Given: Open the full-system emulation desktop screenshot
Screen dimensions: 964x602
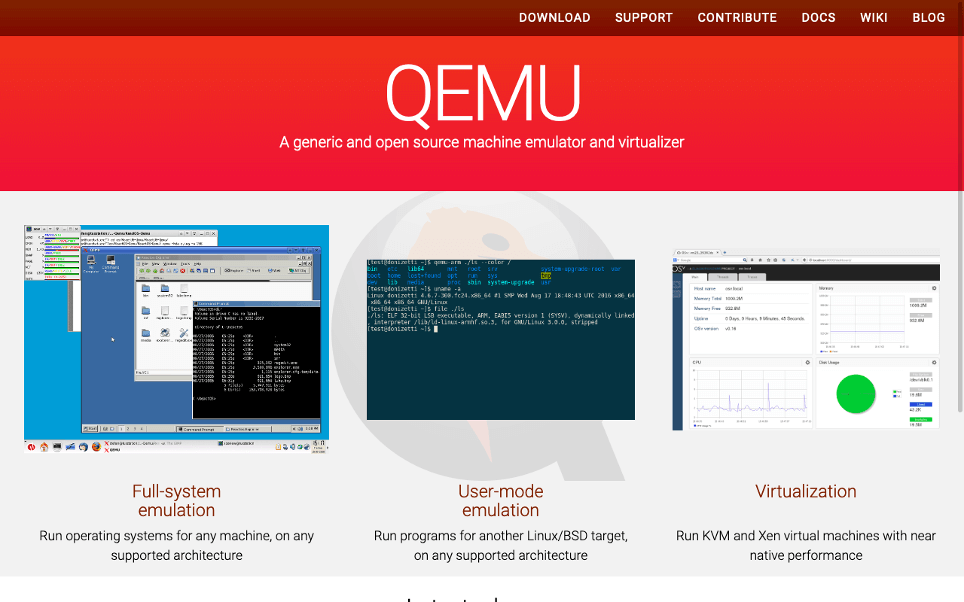Looking at the screenshot, I should tap(176, 339).
